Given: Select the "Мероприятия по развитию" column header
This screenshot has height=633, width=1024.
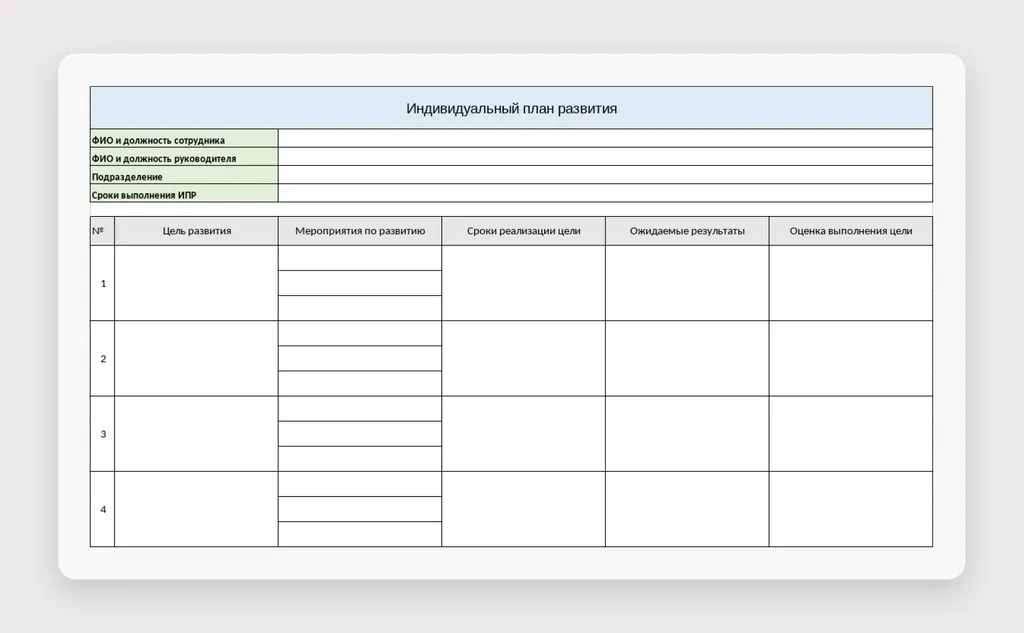Looking at the screenshot, I should pyautogui.click(x=360, y=231).
